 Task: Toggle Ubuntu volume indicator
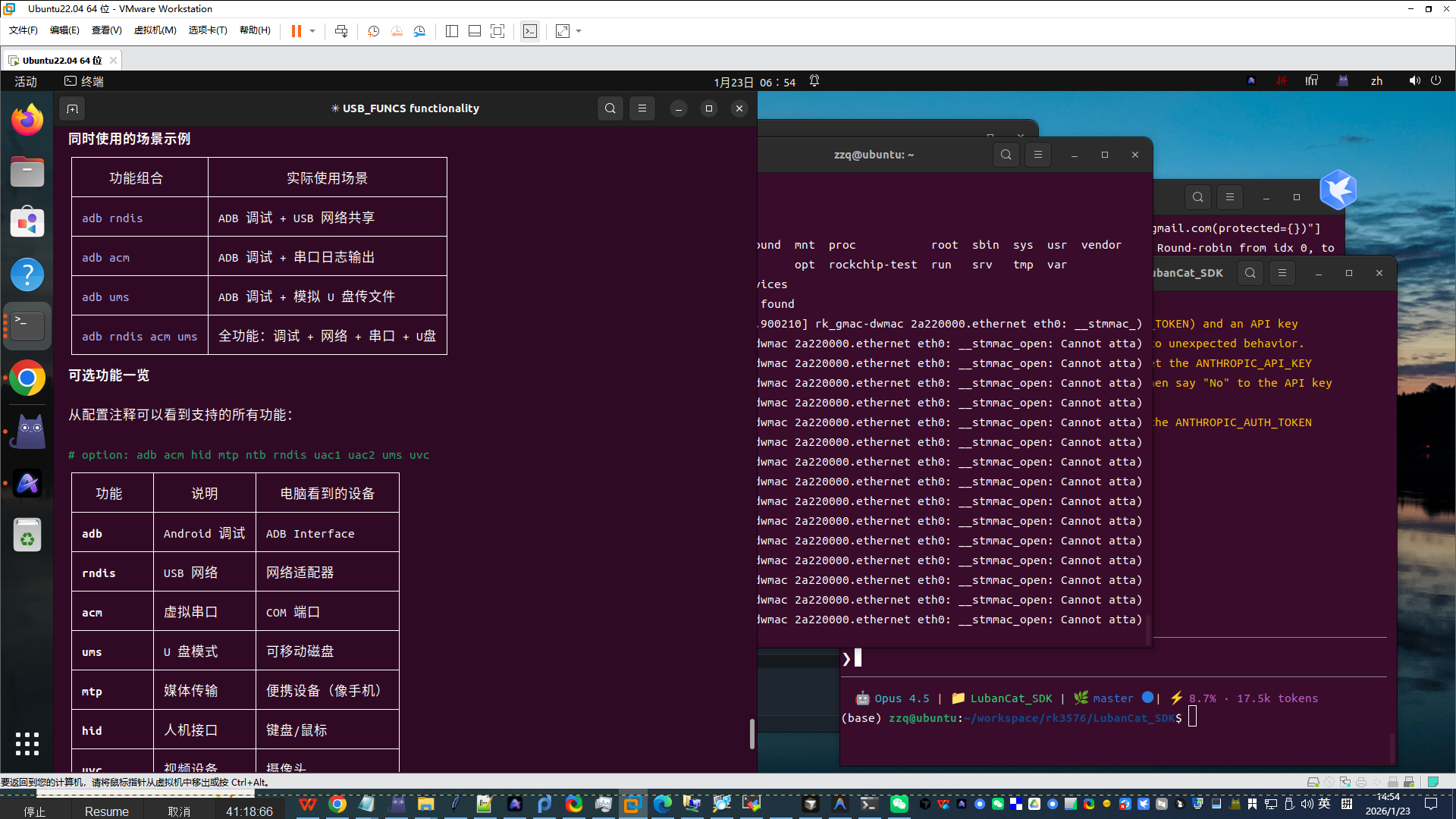pos(1414,81)
